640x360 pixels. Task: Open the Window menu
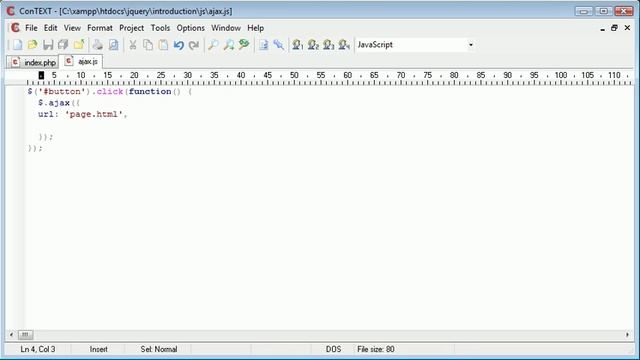point(226,28)
